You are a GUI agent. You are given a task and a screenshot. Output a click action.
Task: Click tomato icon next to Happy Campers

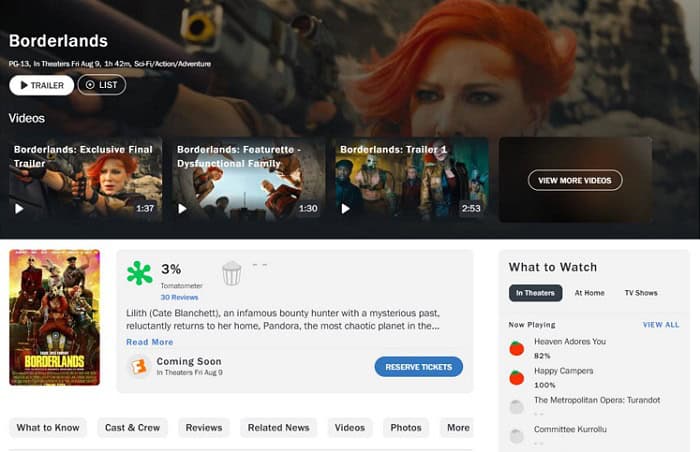tap(517, 377)
